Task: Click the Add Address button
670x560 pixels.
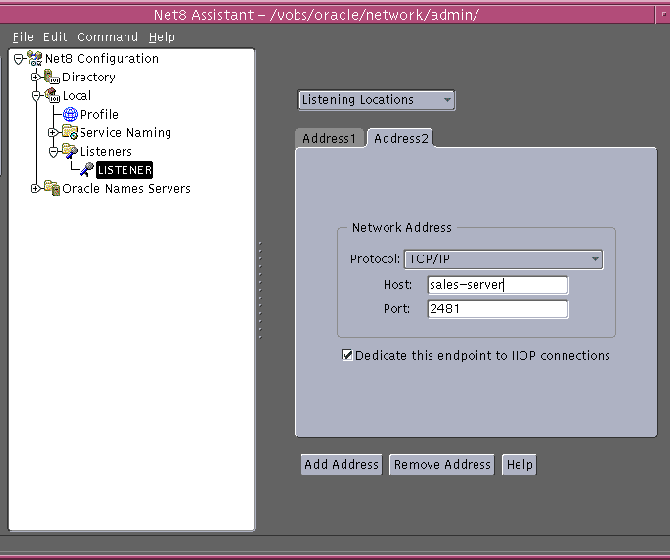Action: pyautogui.click(x=341, y=464)
